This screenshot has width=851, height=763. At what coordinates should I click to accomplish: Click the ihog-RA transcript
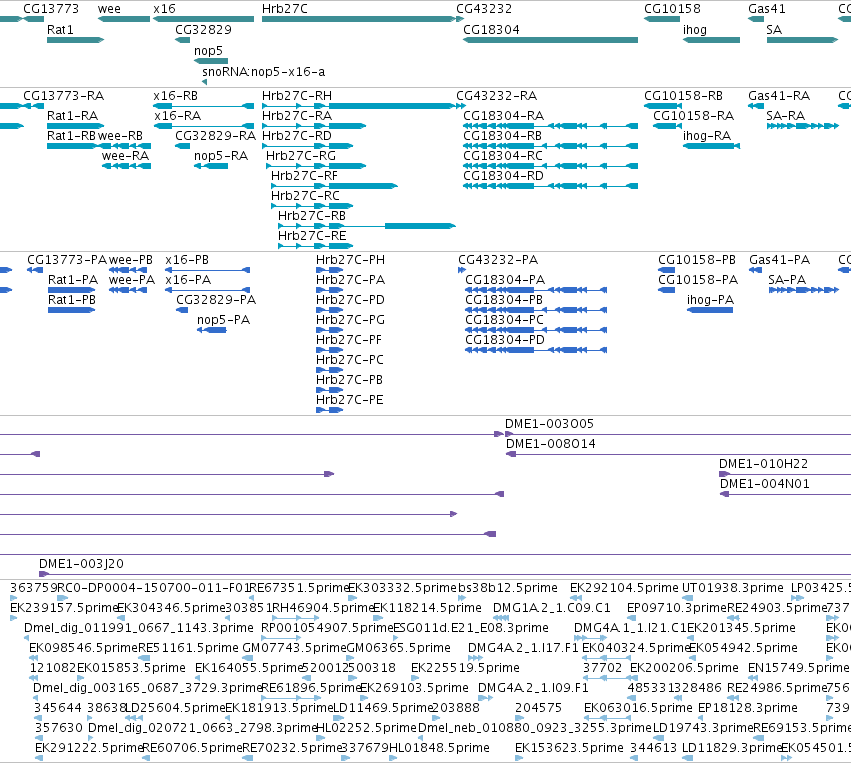(x=712, y=146)
